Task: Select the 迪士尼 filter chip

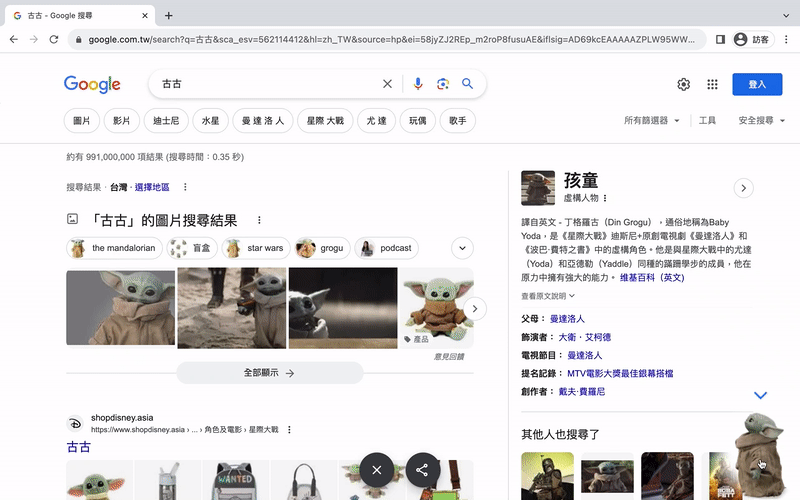Action: (x=166, y=121)
